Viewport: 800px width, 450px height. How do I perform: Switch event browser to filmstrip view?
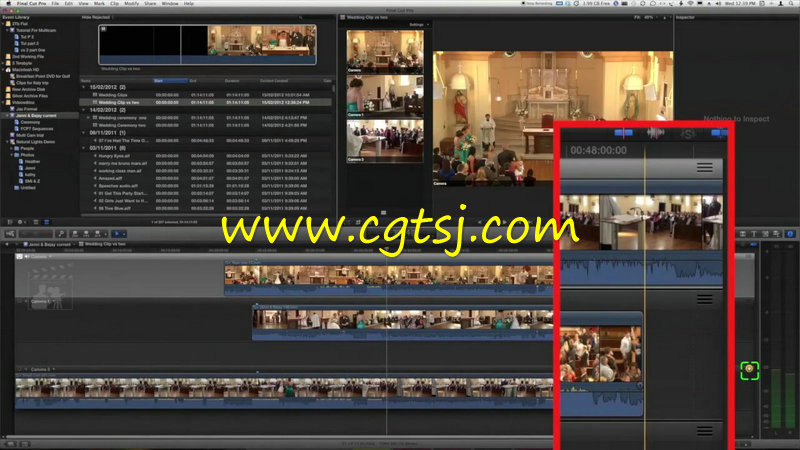coord(36,222)
